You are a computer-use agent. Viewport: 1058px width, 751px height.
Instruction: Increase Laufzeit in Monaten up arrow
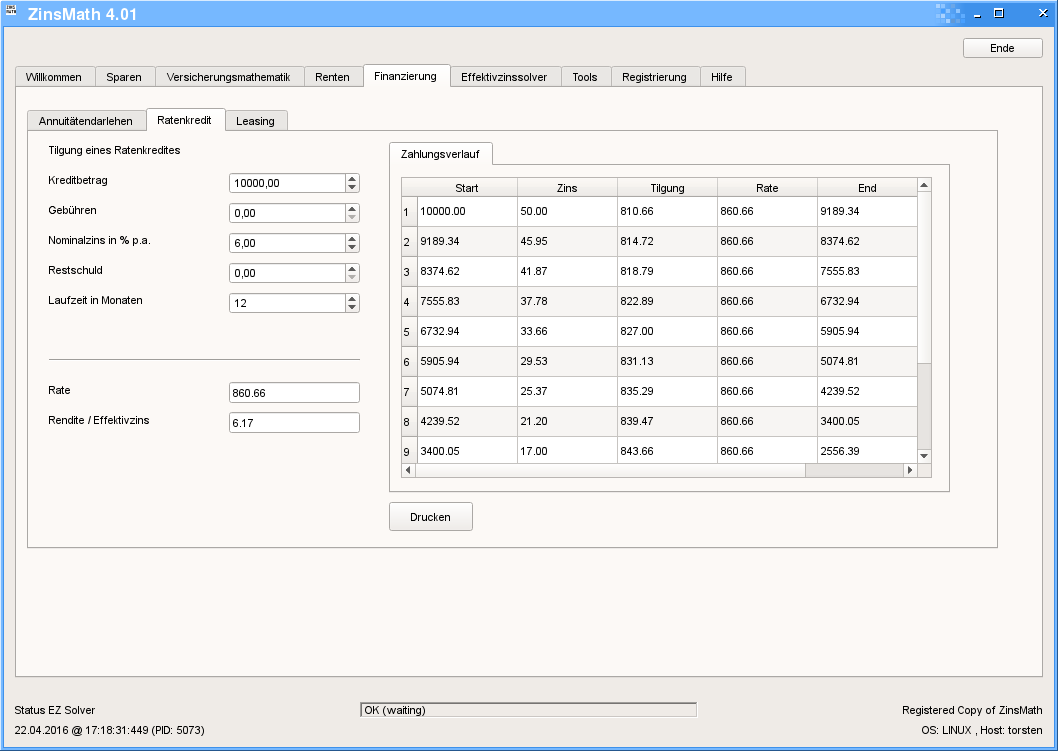pyautogui.click(x=352, y=299)
